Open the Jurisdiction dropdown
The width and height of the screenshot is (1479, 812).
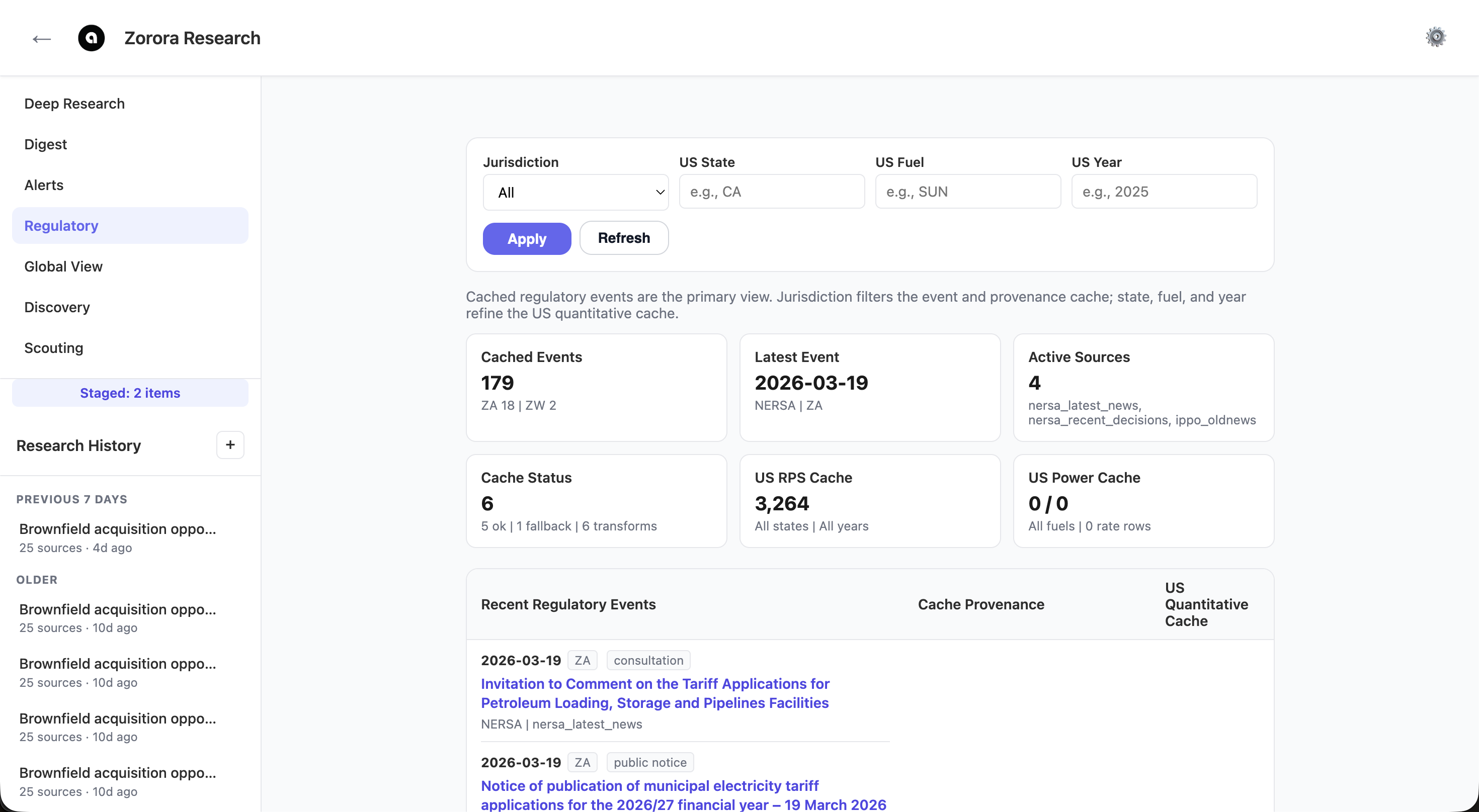coord(576,192)
